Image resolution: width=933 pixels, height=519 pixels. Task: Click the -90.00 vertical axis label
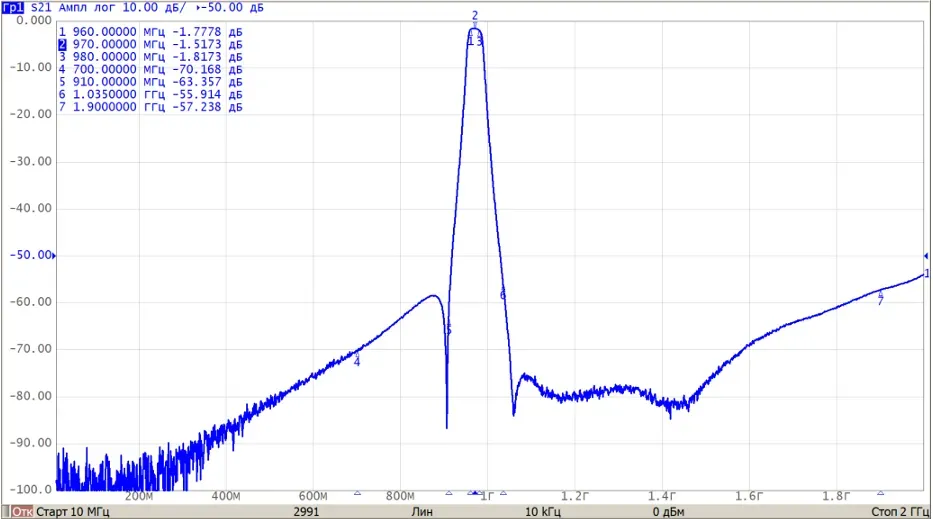click(31, 443)
